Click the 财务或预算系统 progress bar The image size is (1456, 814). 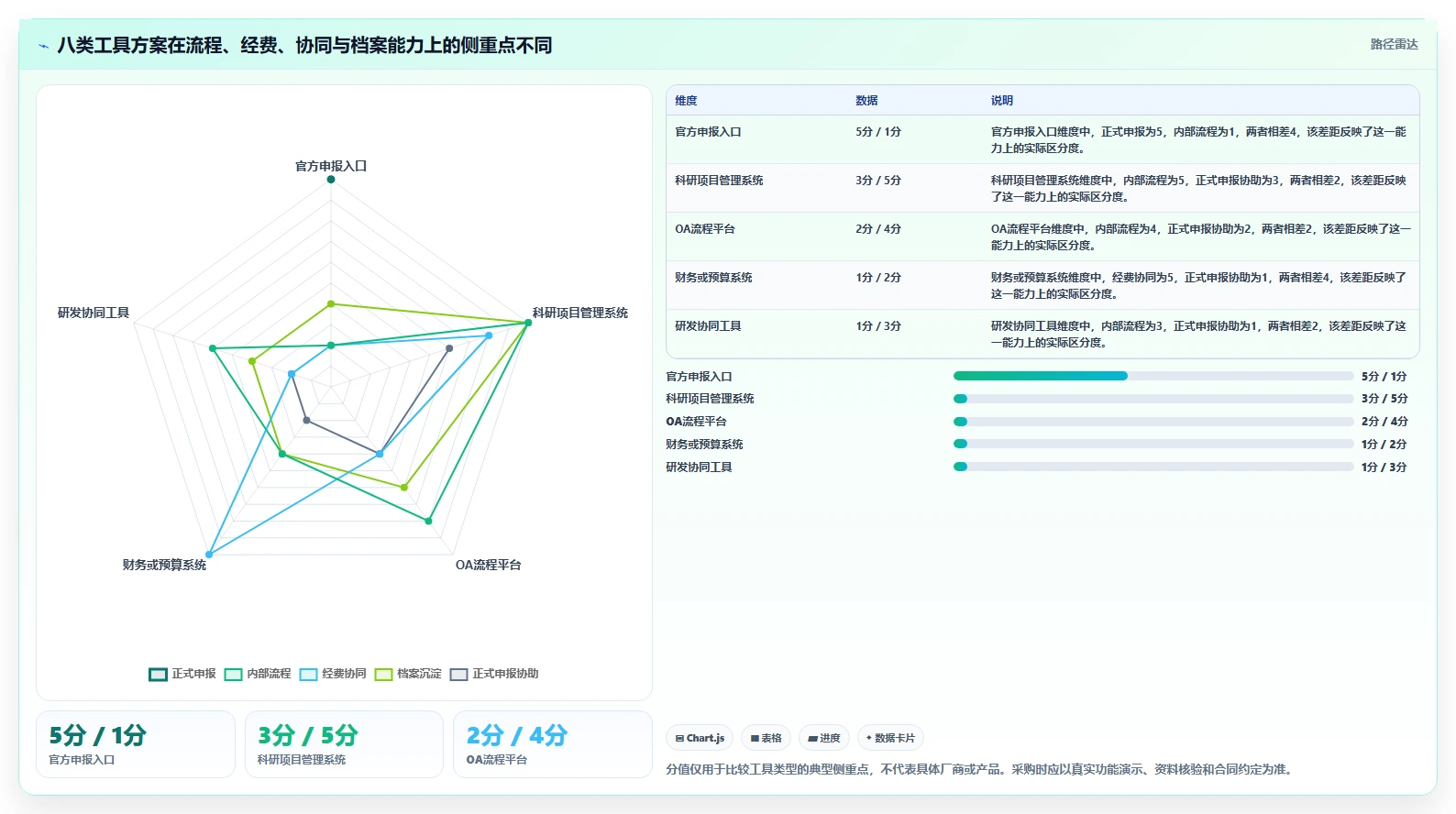coord(1153,444)
